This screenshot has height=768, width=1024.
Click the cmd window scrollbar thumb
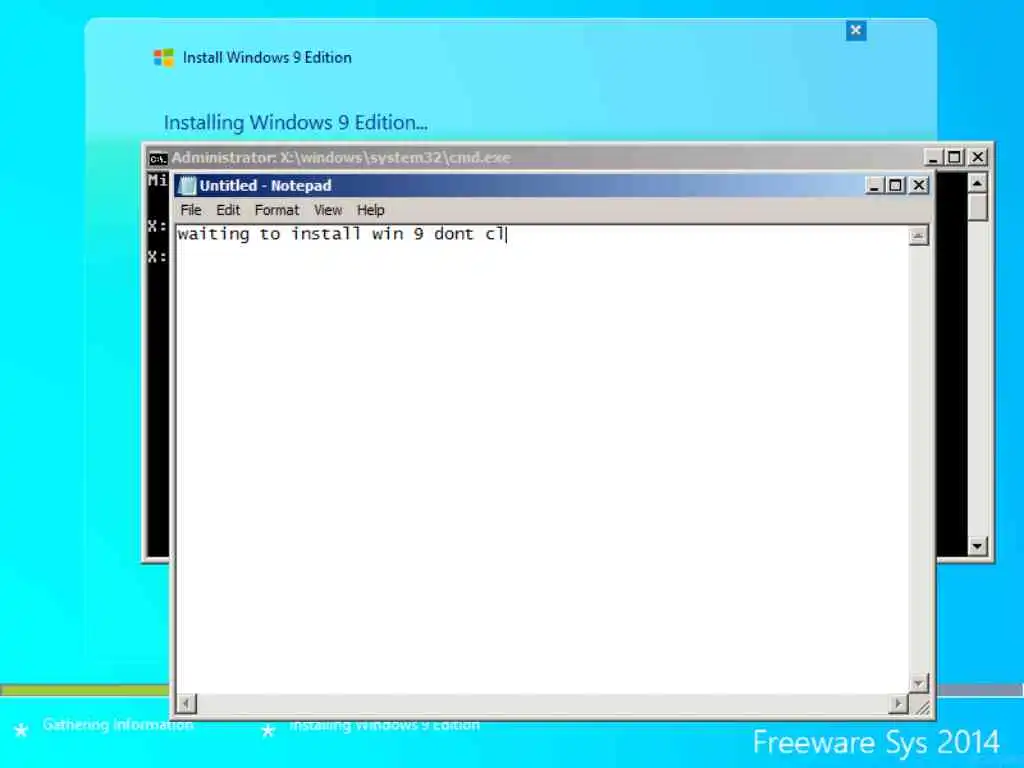pos(977,206)
